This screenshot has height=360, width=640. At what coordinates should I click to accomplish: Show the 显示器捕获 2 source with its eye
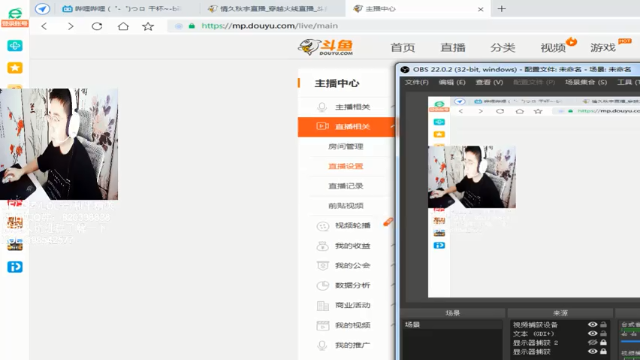pyautogui.click(x=592, y=342)
